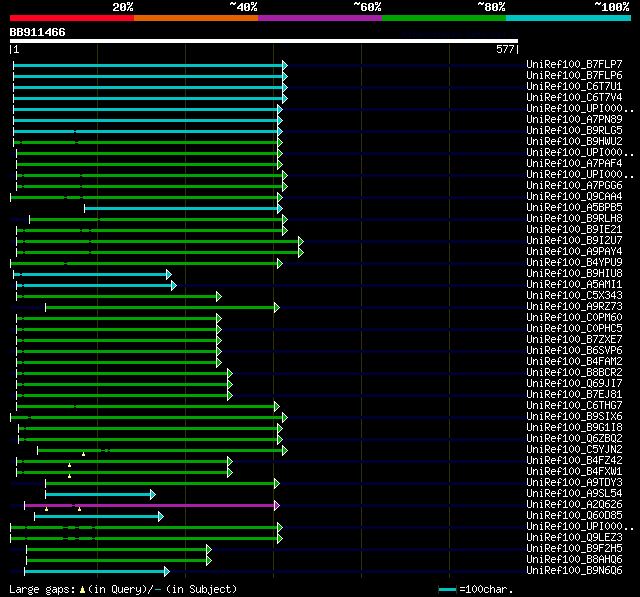Select the UniRef100_B9RLH8 label
The image size is (640, 597).
[574, 219]
